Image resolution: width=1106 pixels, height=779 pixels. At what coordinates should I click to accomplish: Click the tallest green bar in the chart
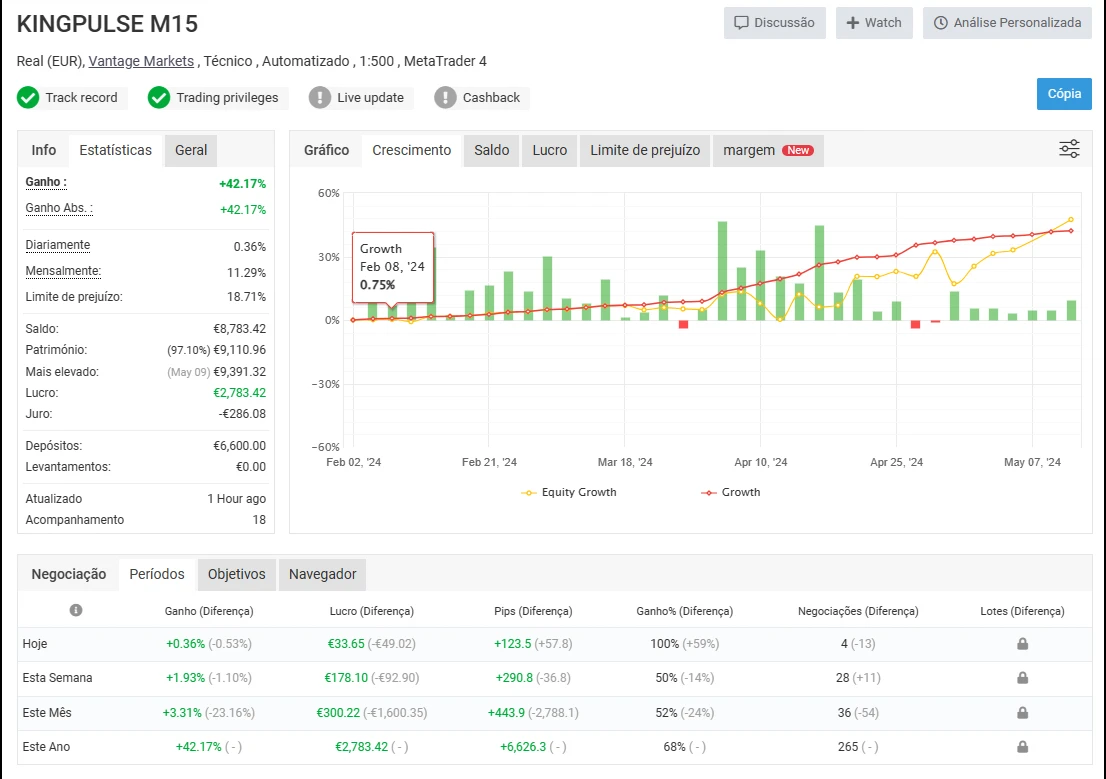click(x=722, y=270)
